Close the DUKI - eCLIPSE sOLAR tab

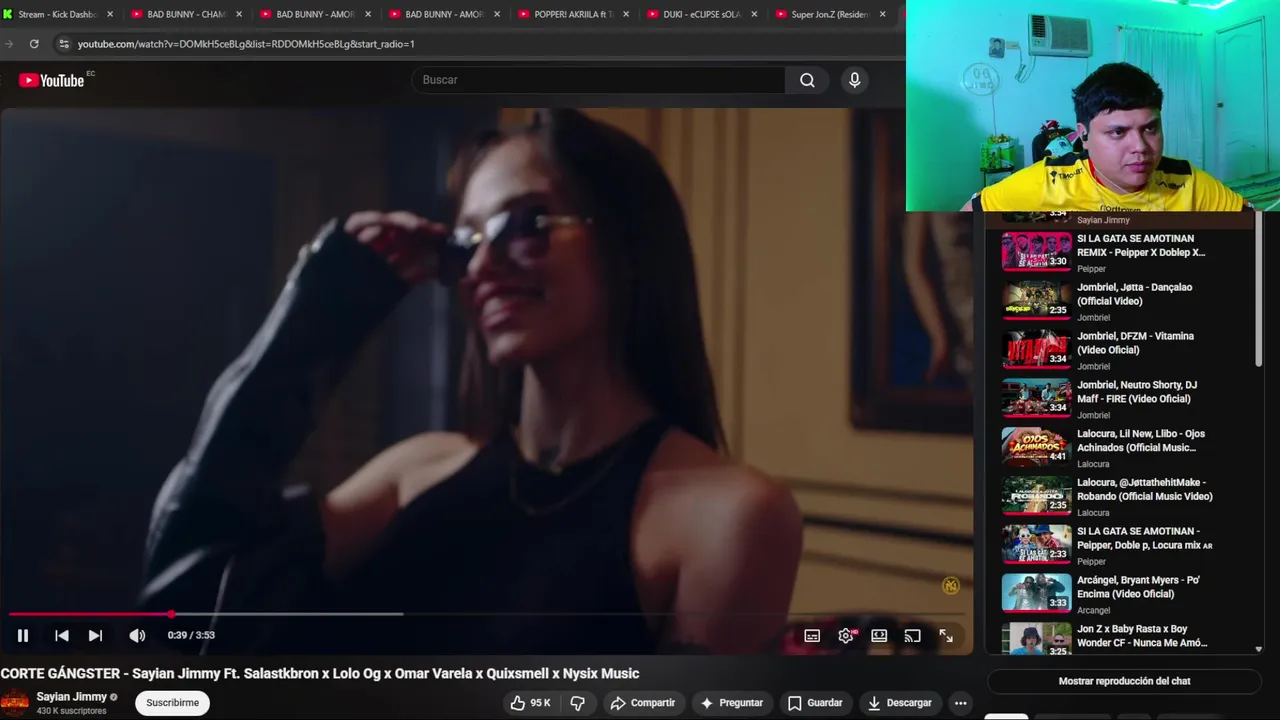tap(754, 14)
